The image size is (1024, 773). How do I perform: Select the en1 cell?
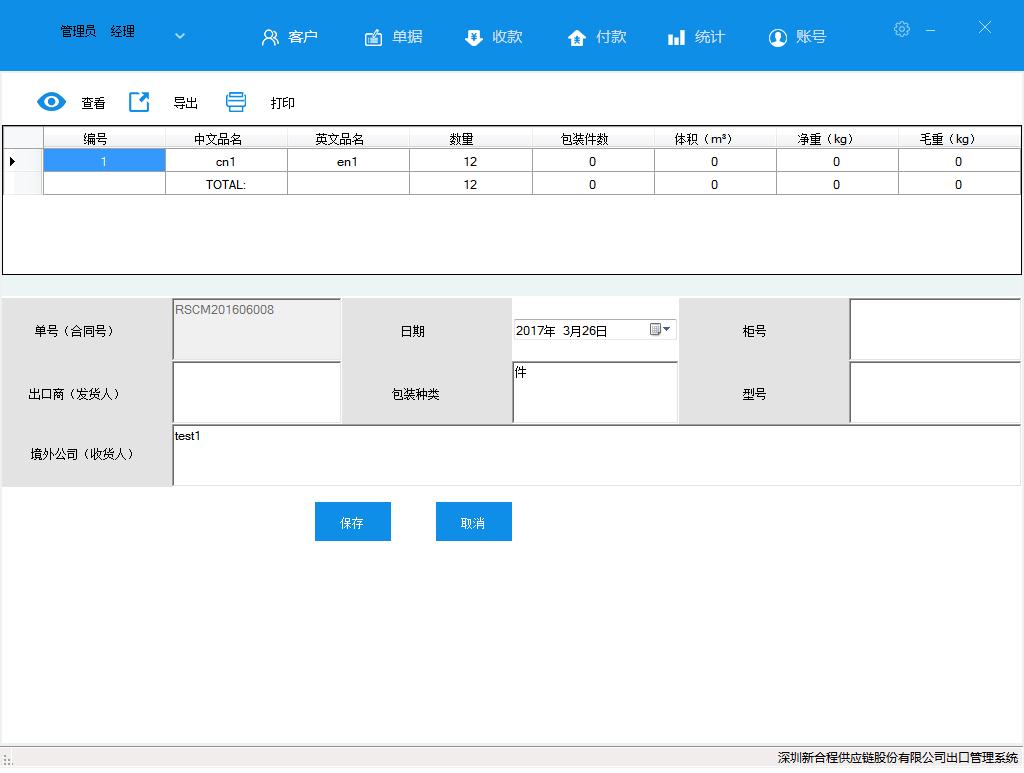click(348, 161)
